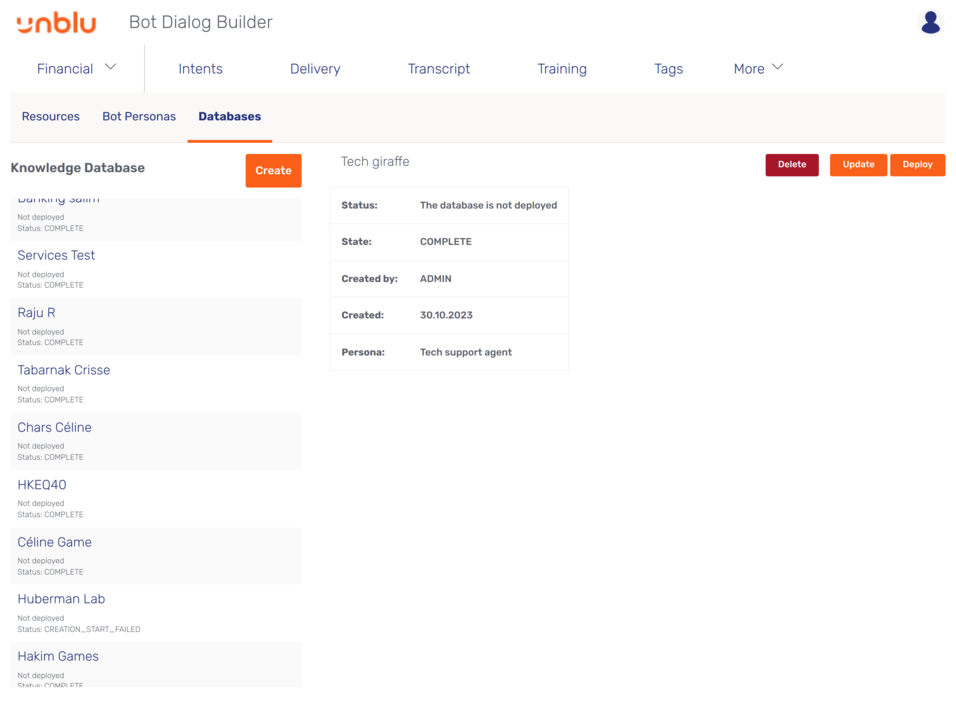956x718 pixels.
Task: Go to the Transcript tab
Action: [x=438, y=69]
